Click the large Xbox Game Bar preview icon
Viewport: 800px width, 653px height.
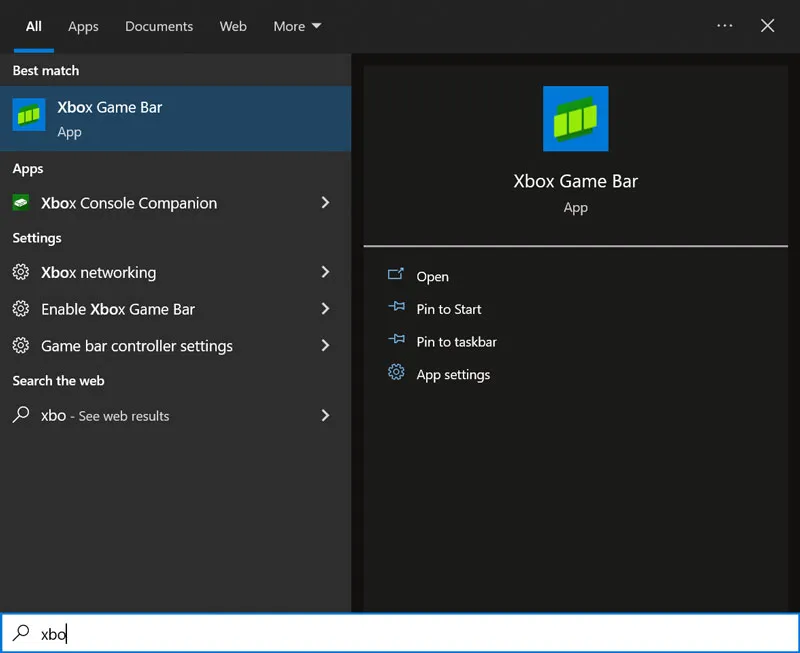point(575,118)
